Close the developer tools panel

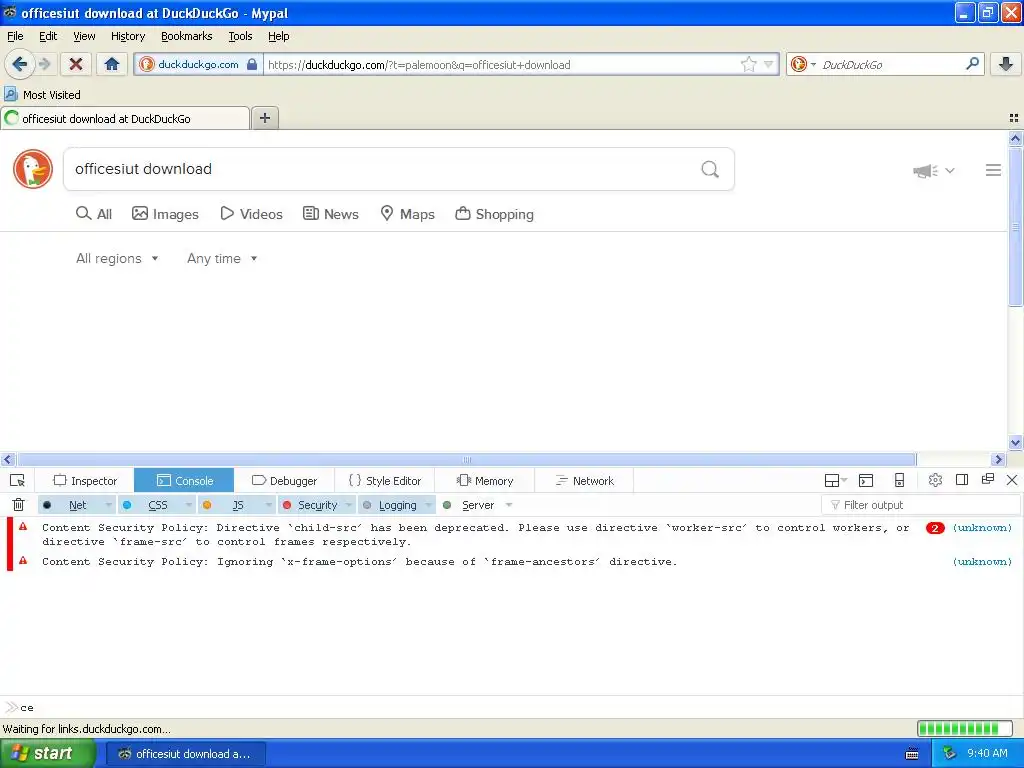point(1012,480)
